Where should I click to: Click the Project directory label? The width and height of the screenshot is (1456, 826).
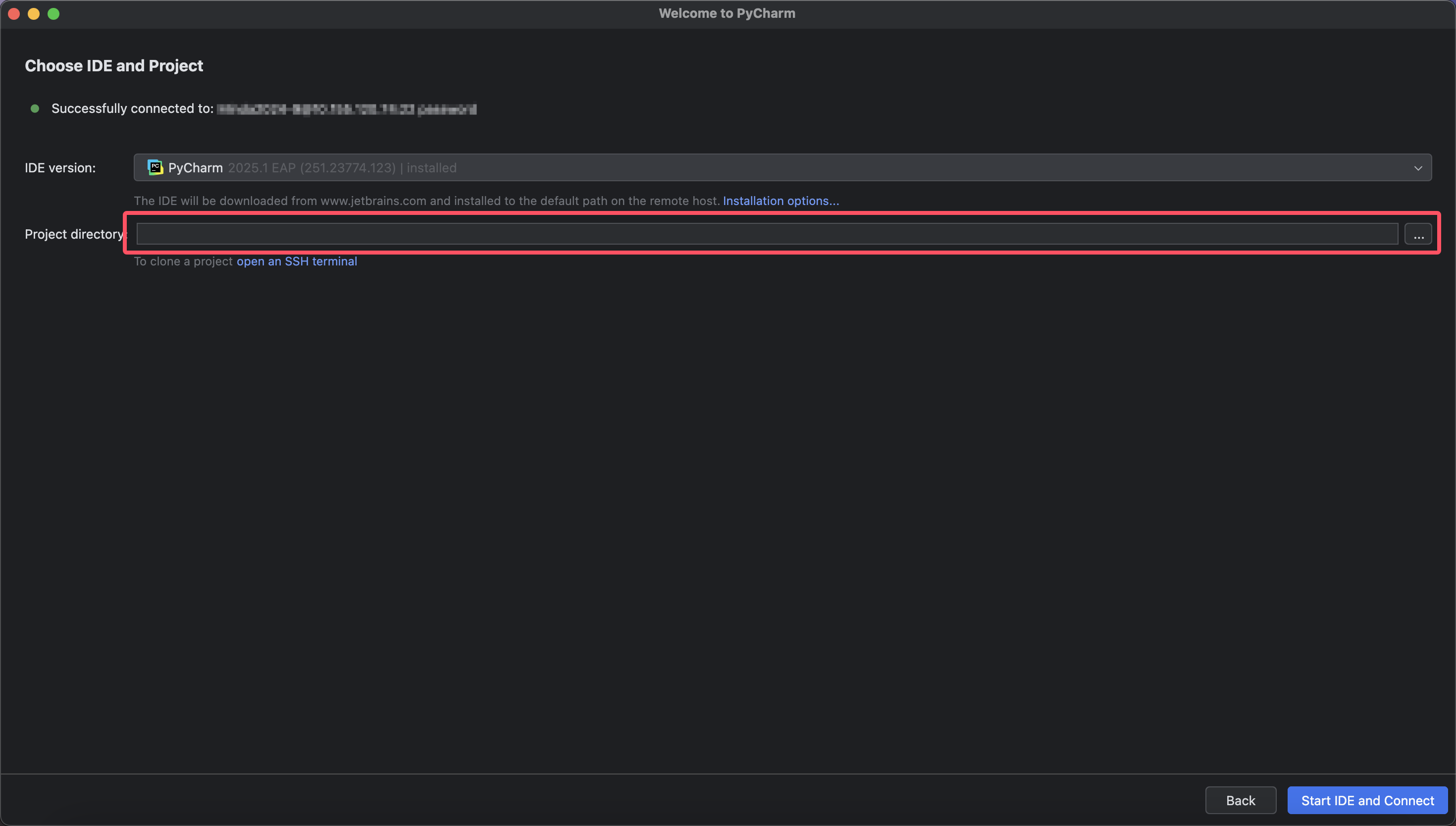point(74,234)
